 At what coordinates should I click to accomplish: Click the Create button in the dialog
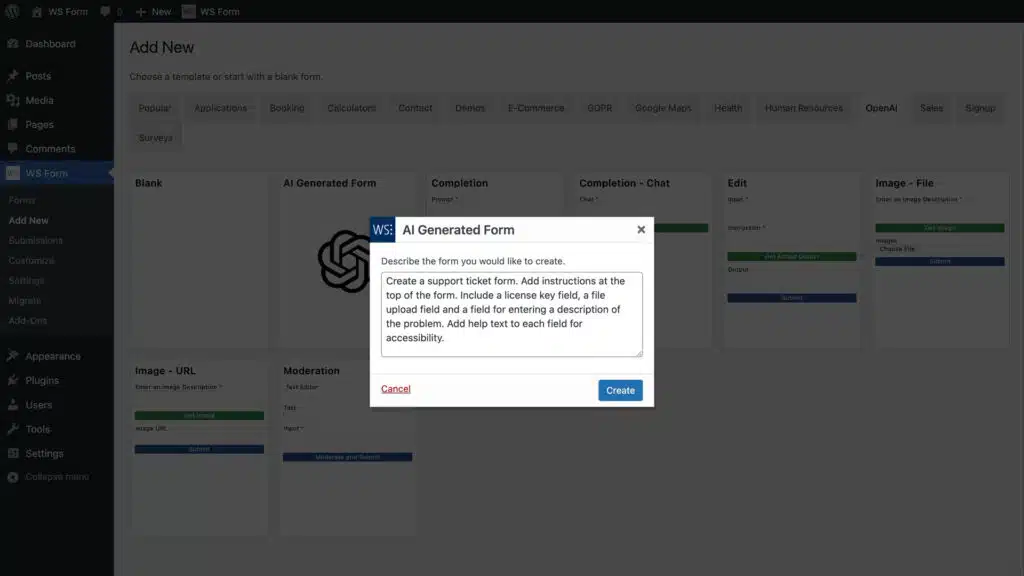click(620, 390)
